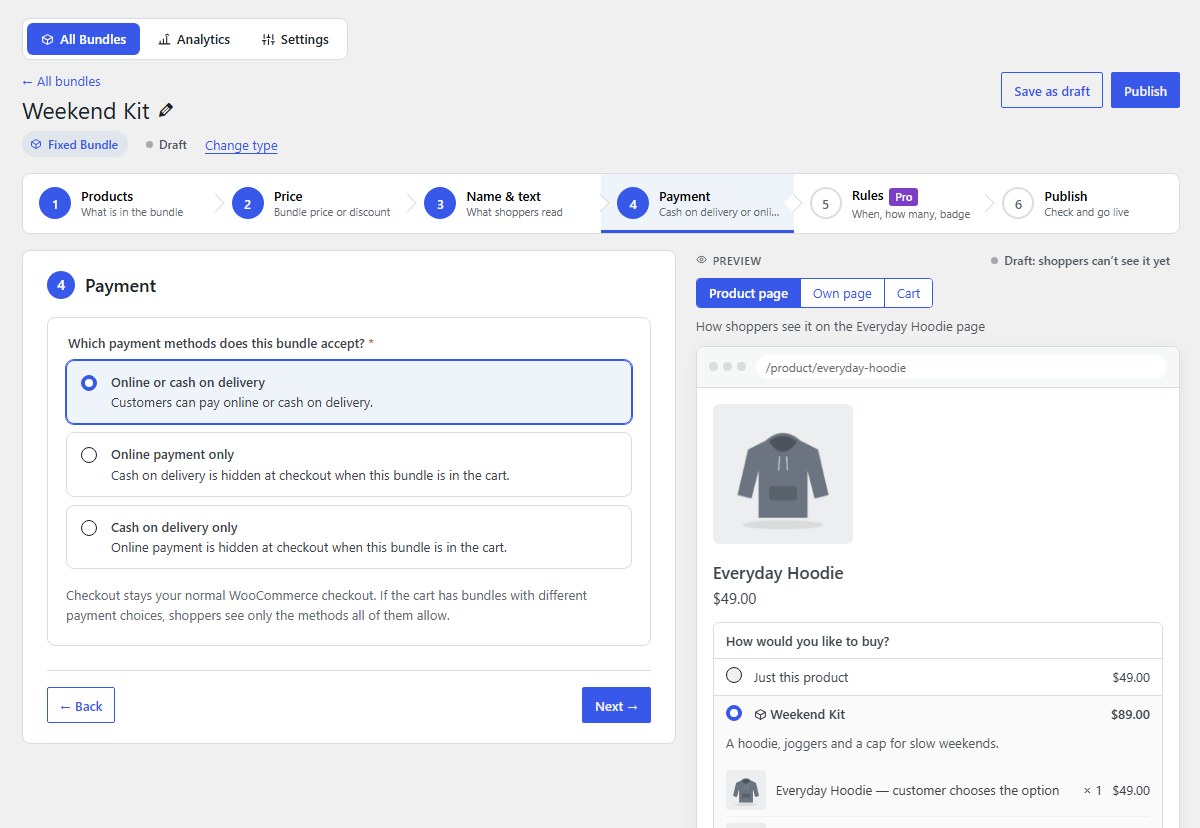Click step 1 numbered circle for Products

coord(55,204)
